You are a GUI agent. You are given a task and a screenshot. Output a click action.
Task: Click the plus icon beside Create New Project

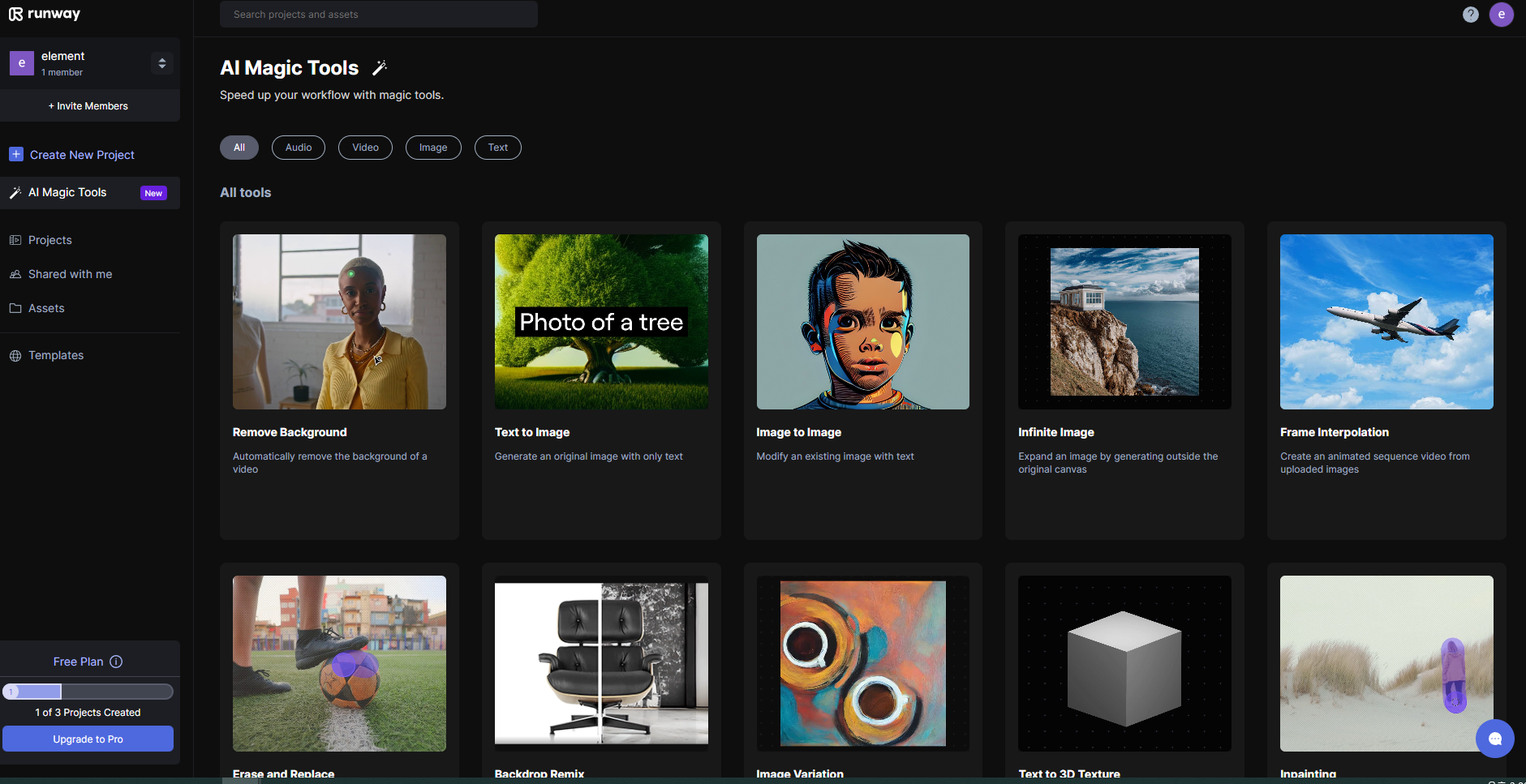point(16,154)
